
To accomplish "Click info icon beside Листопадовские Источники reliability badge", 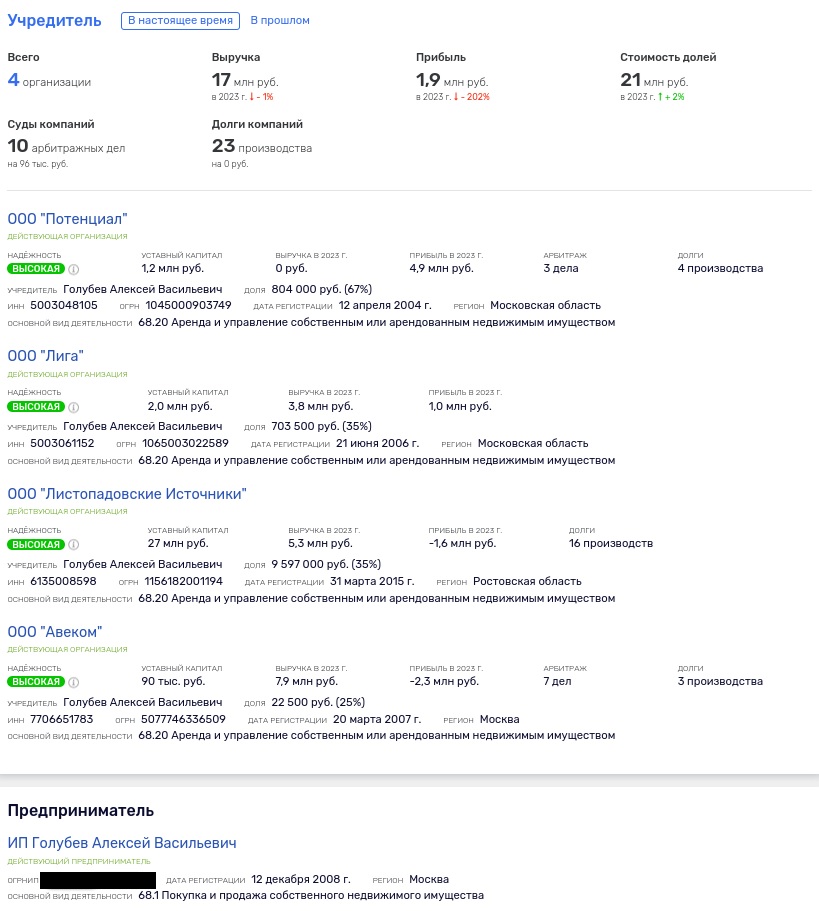I will 74,544.
